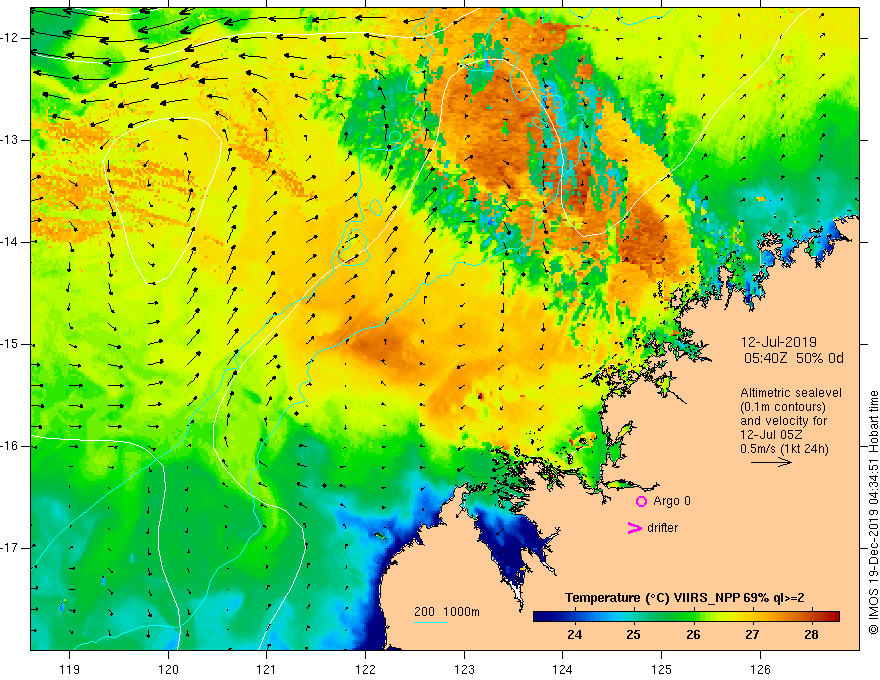This screenshot has width=880, height=680.
Task: Click the '123' longitude axis label
Action: pyautogui.click(x=464, y=670)
